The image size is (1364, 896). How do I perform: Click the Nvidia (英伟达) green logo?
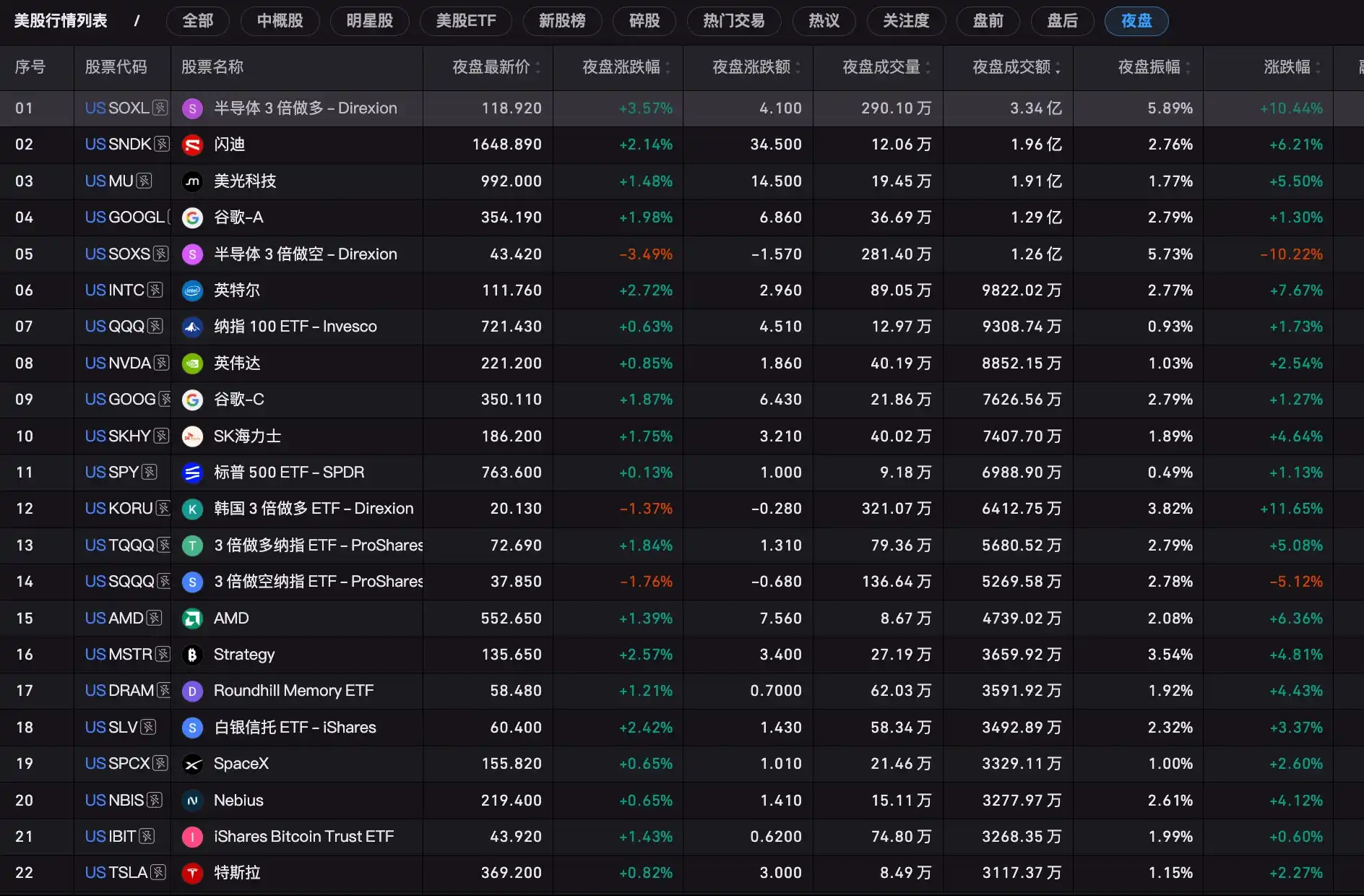pos(192,363)
